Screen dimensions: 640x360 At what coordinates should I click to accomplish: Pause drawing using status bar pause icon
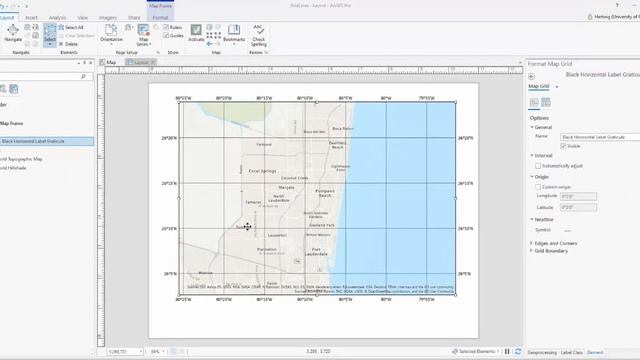pyautogui.click(x=507, y=351)
